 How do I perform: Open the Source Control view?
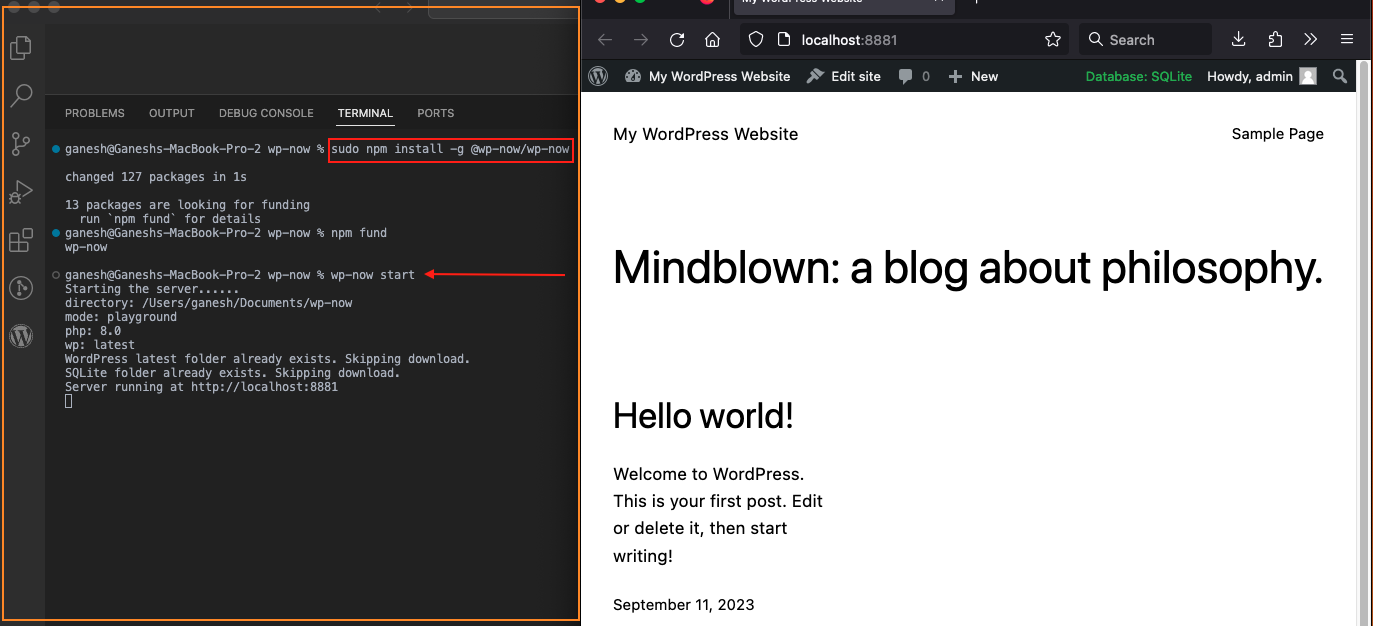point(21,144)
